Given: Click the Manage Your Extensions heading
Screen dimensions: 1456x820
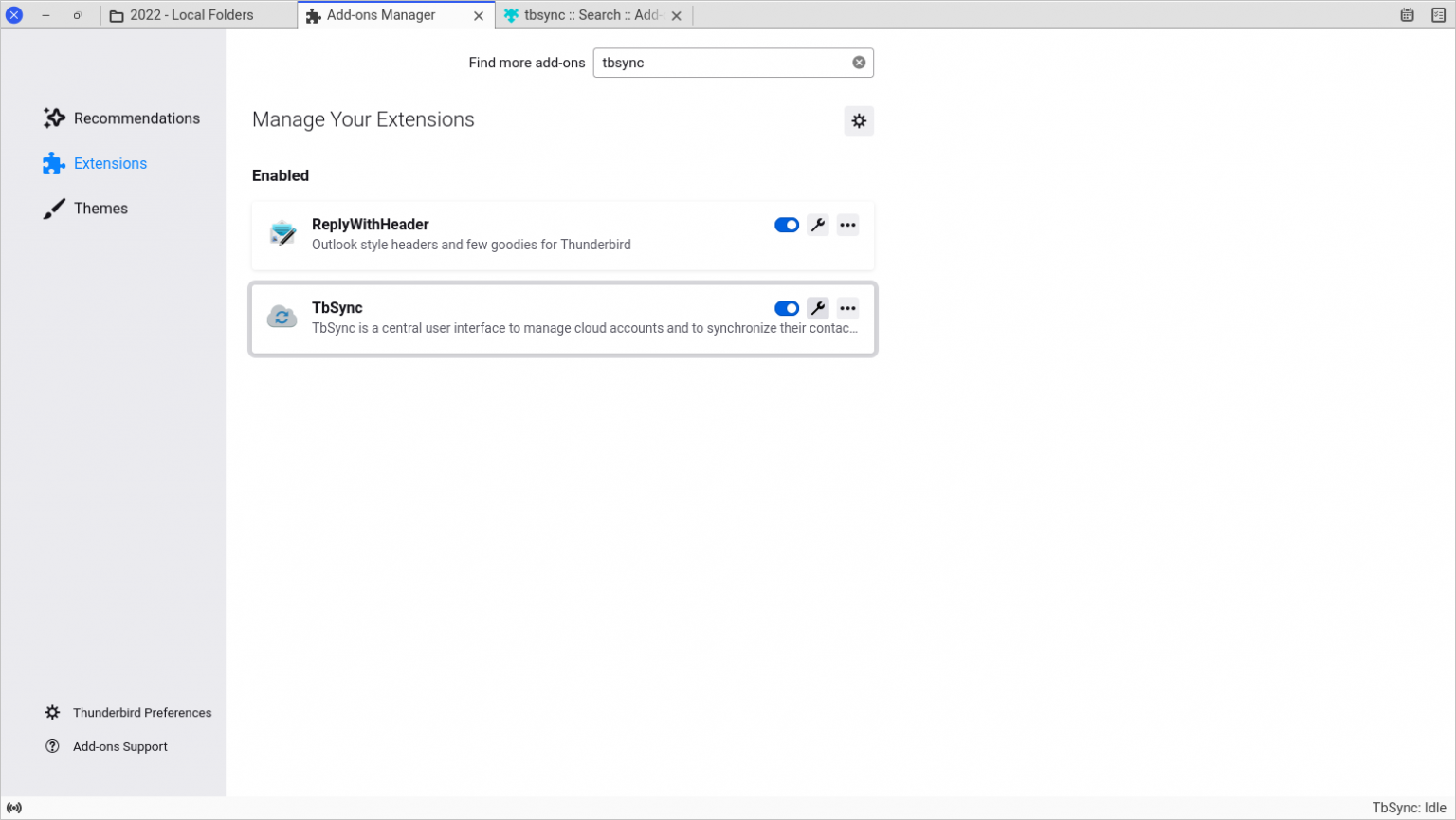Looking at the screenshot, I should 363,119.
